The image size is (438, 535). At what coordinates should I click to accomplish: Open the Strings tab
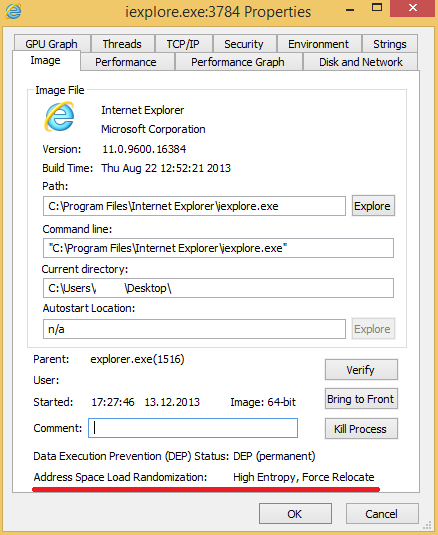pos(390,44)
